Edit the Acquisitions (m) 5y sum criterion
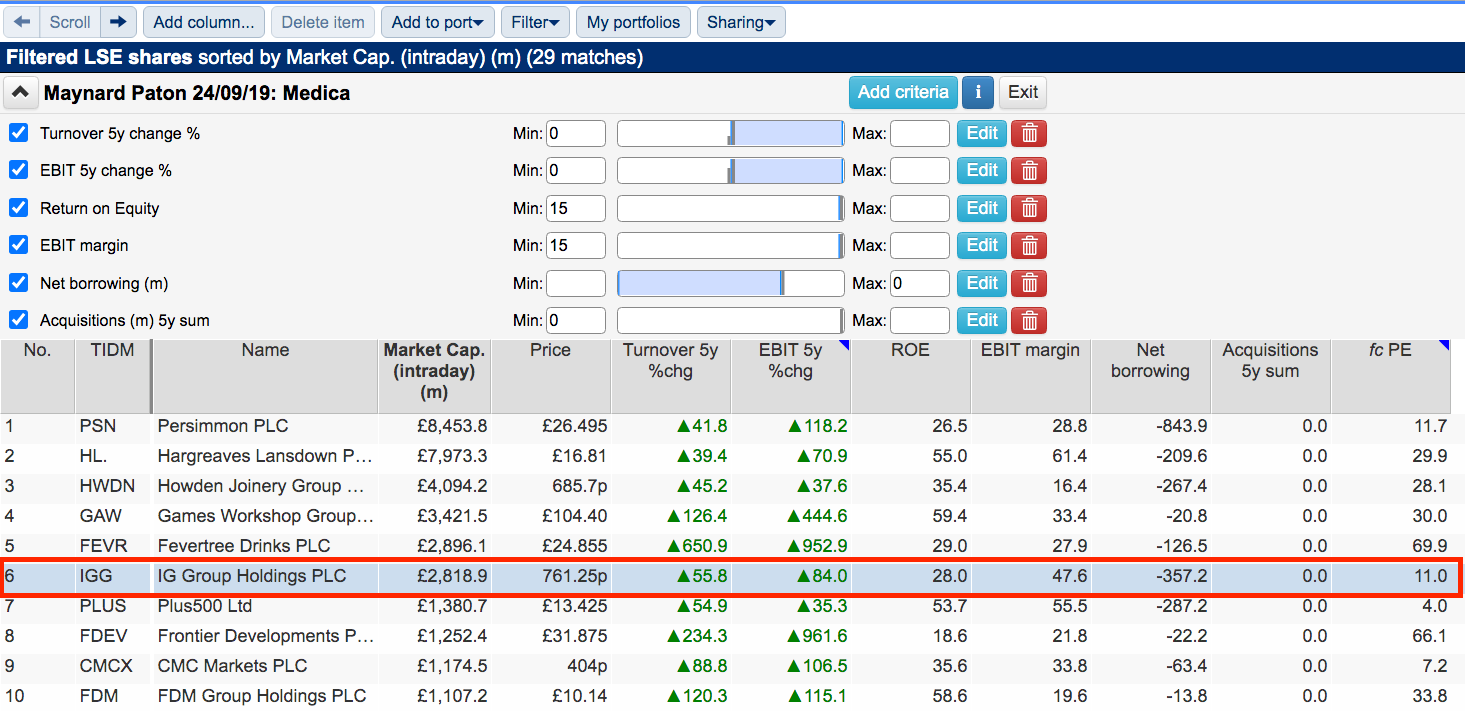Screen dimensions: 1465x711 [982, 320]
